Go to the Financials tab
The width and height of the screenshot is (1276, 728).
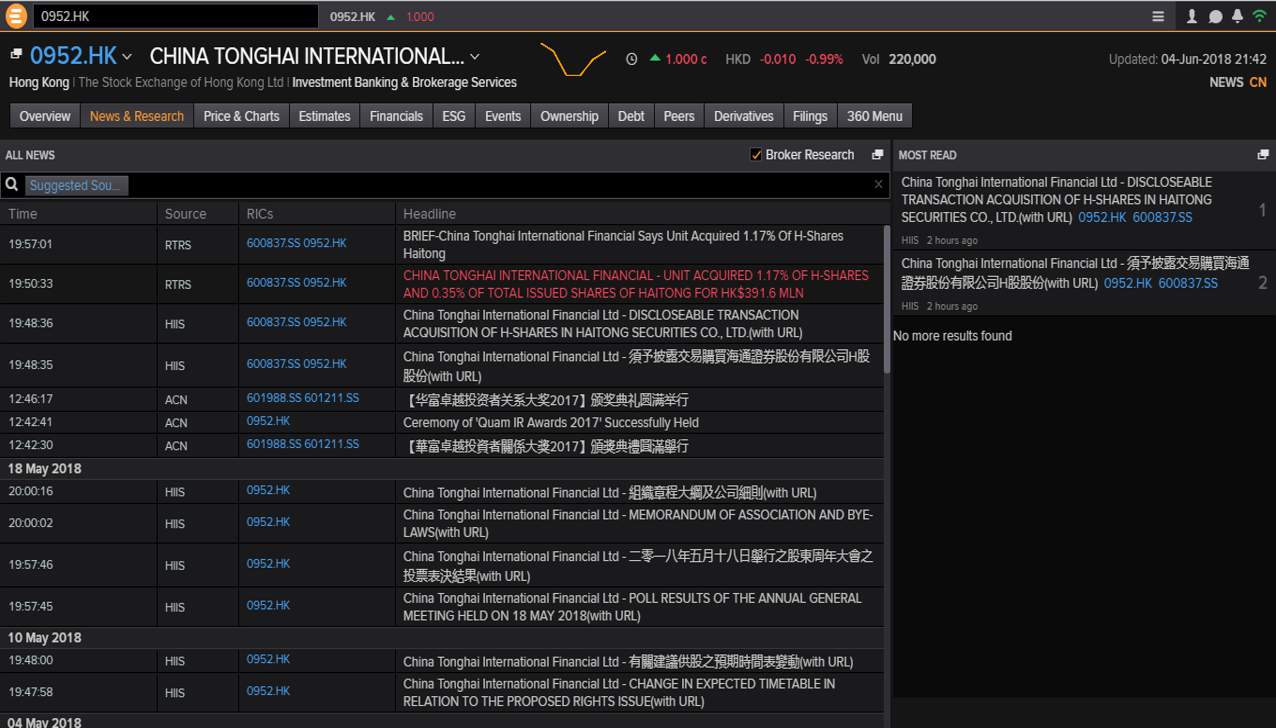point(396,116)
